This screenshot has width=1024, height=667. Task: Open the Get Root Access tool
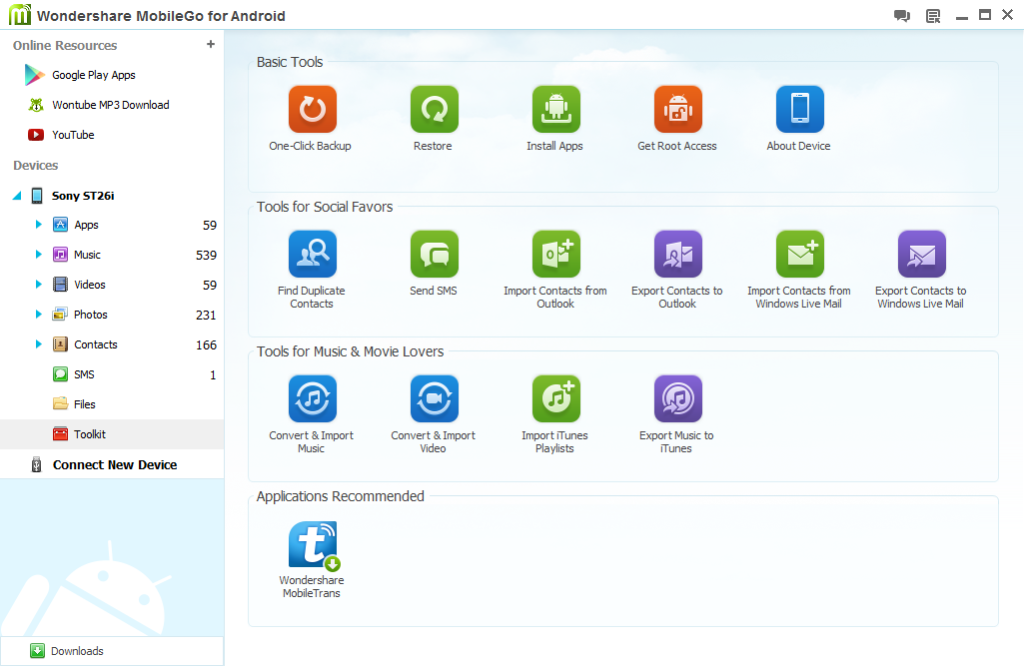tap(677, 116)
